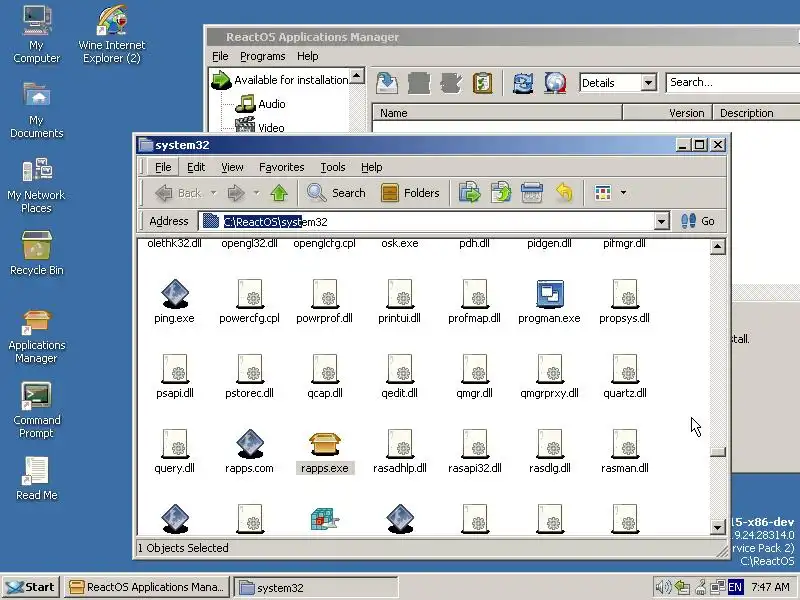800x600 pixels.
Task: Toggle the Folders pane in system32 window
Action: tap(410, 193)
